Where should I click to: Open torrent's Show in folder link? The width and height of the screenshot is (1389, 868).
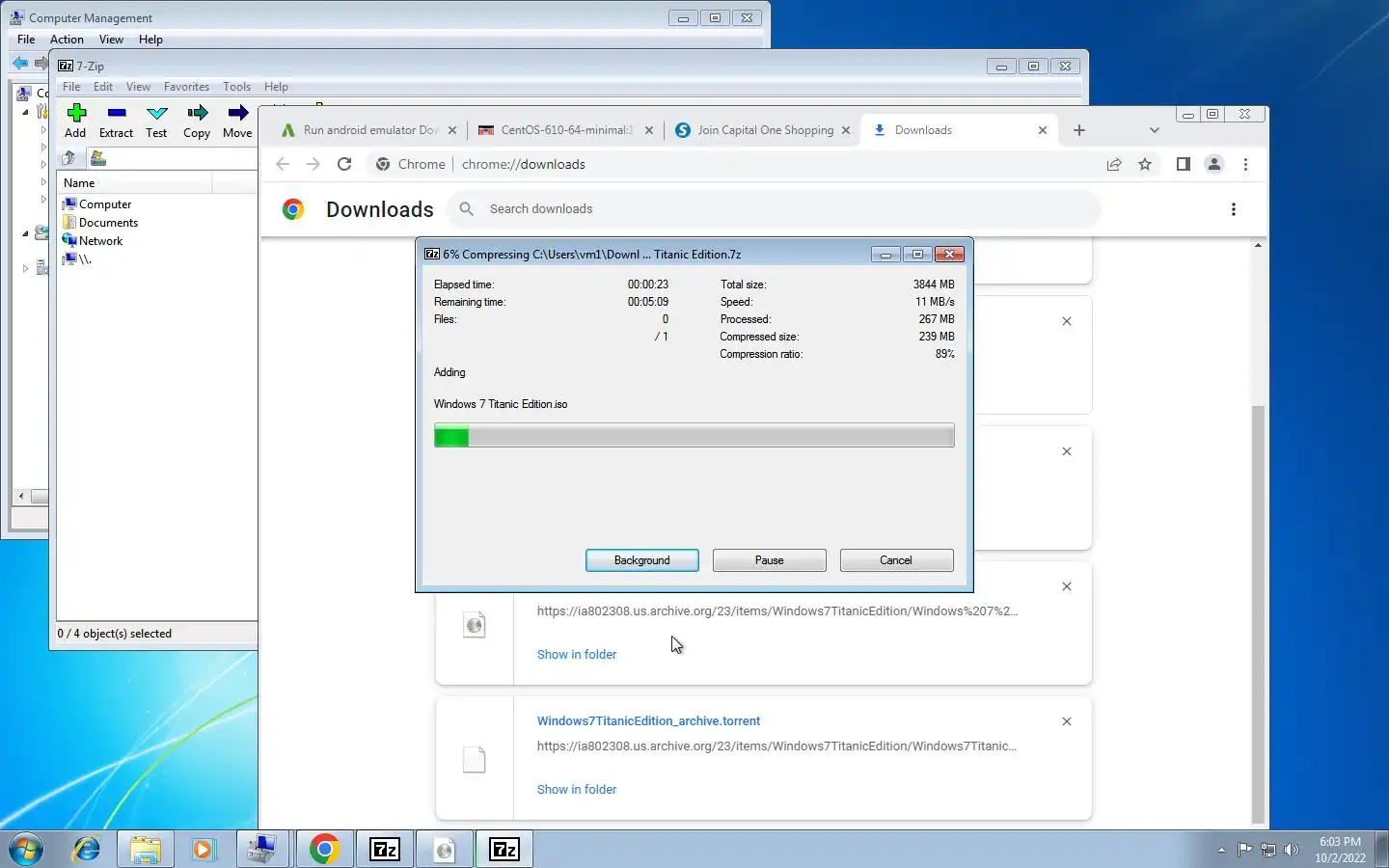(x=577, y=789)
